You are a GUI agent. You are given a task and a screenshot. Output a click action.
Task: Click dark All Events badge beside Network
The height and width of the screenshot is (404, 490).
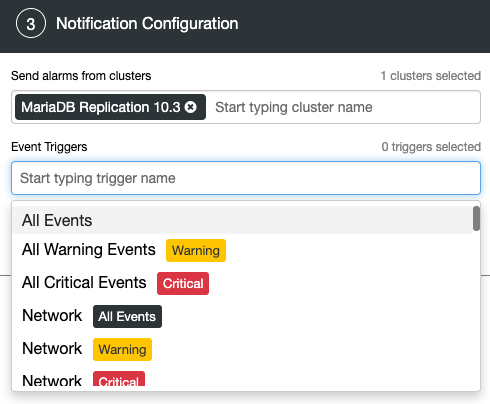click(x=127, y=316)
